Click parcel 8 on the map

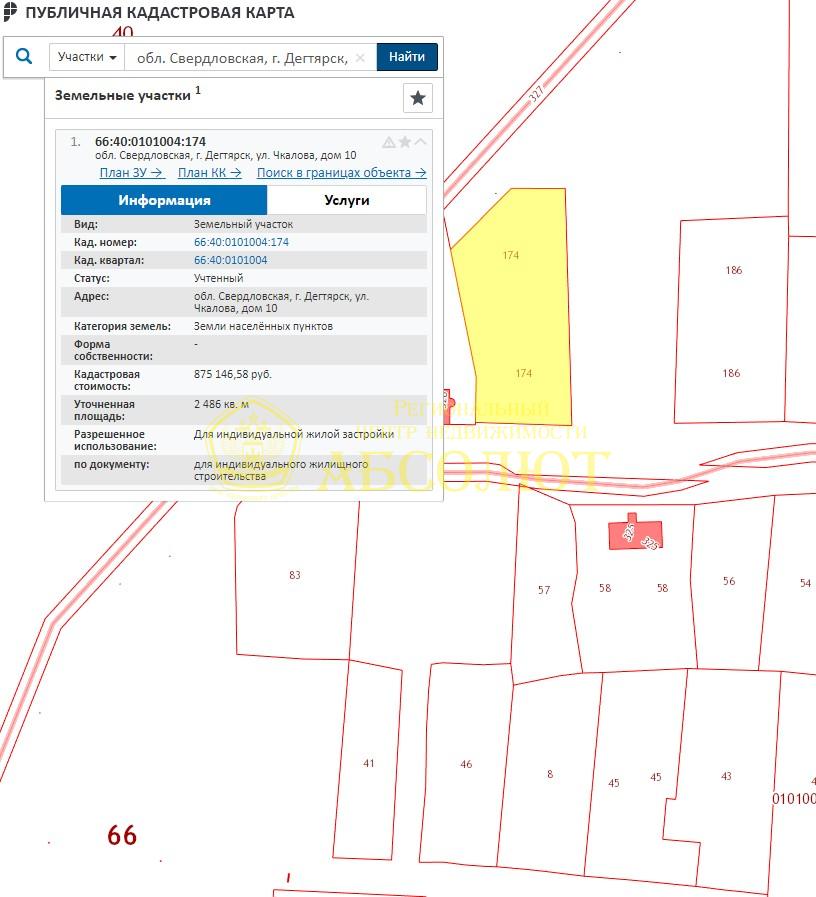(x=549, y=775)
